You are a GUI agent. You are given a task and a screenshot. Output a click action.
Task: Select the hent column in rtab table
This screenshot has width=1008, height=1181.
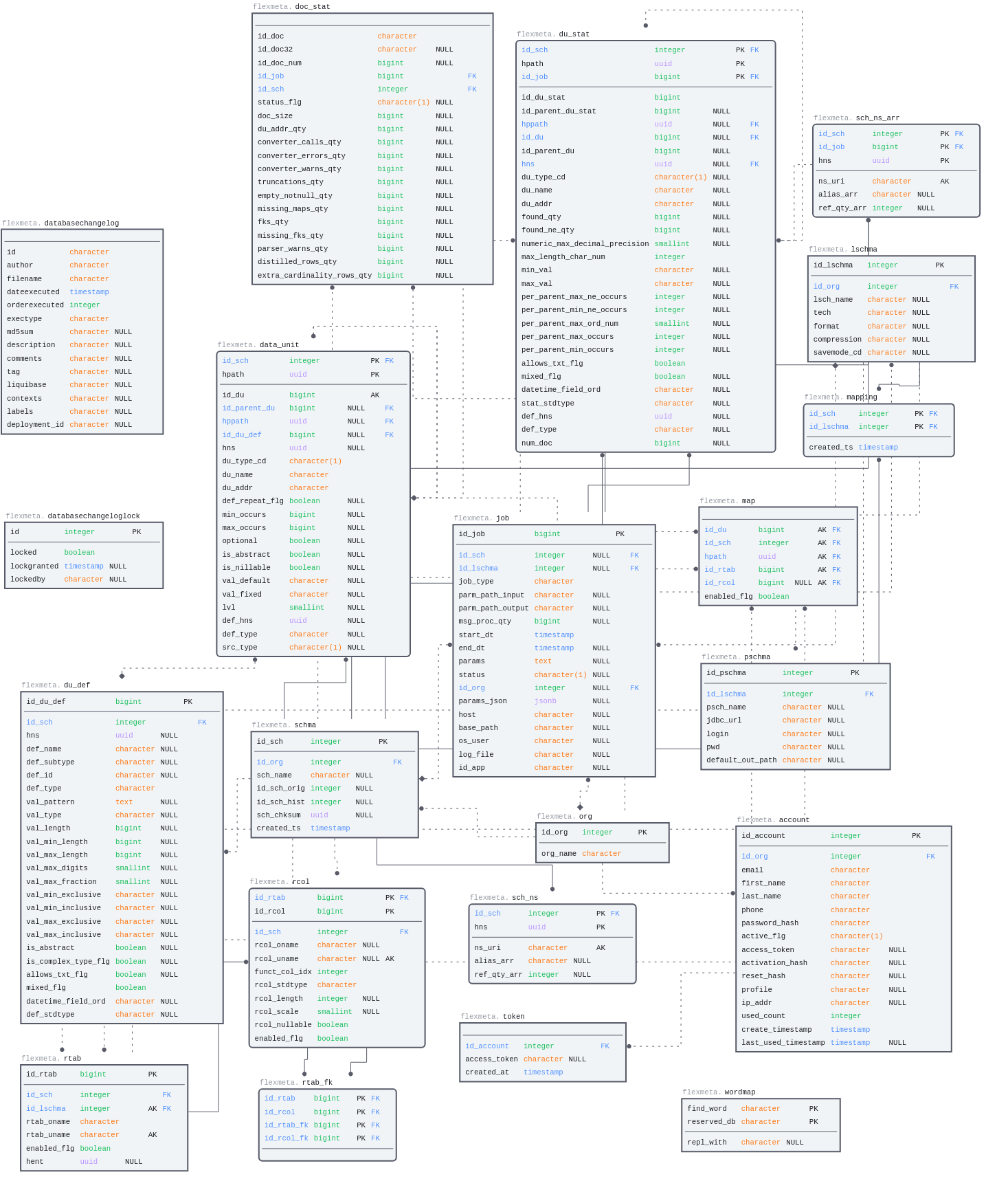[35, 1162]
